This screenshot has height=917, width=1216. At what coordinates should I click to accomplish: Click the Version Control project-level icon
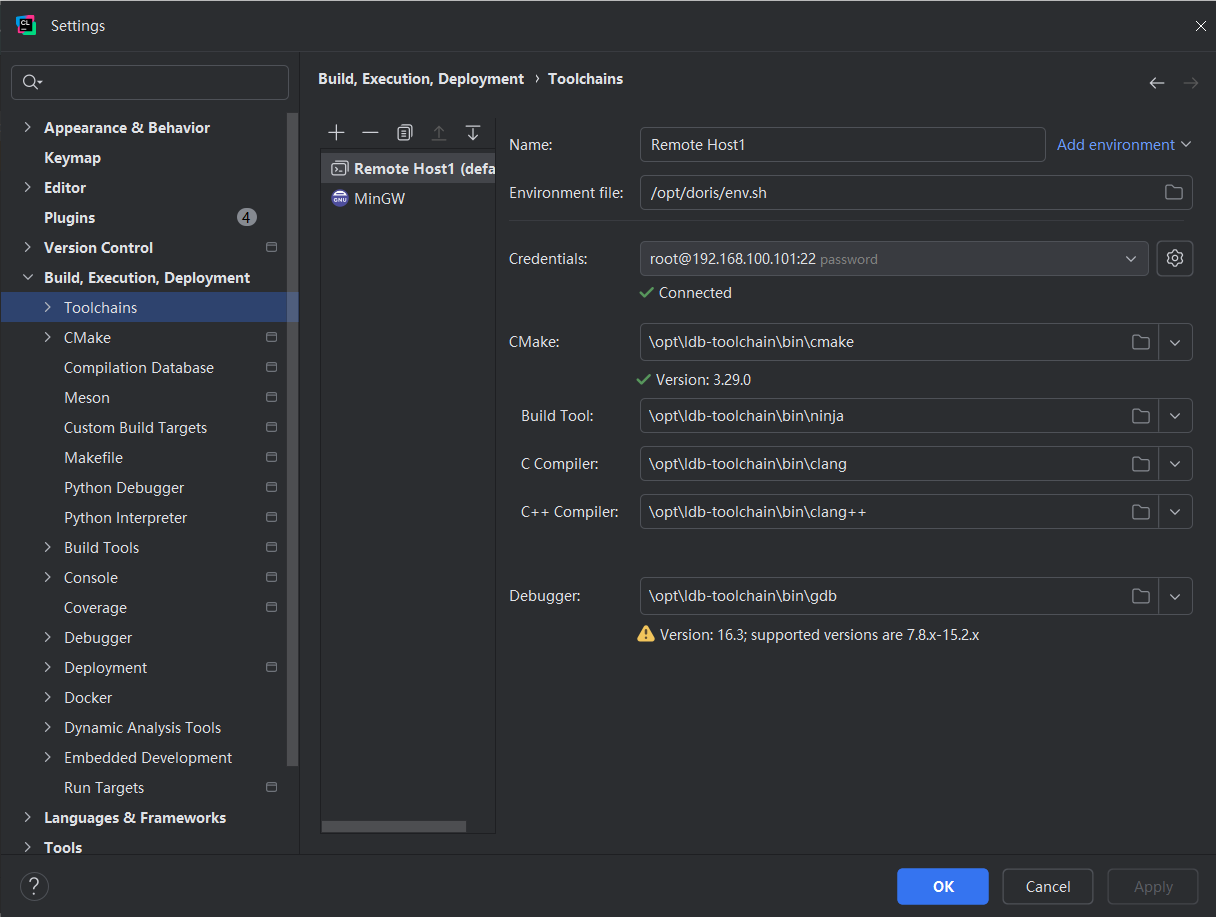(271, 247)
